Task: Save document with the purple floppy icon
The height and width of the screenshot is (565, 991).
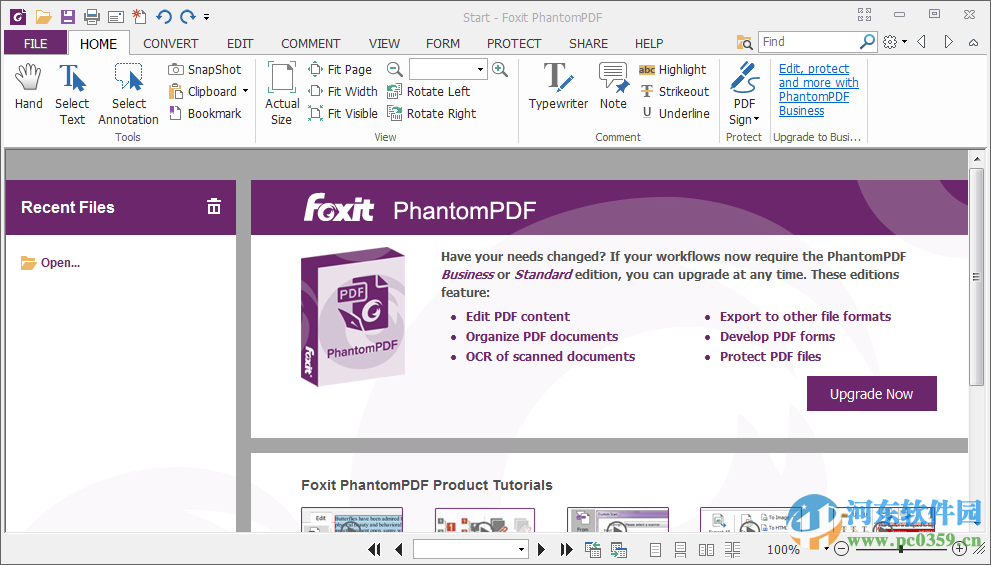Action: coord(68,17)
